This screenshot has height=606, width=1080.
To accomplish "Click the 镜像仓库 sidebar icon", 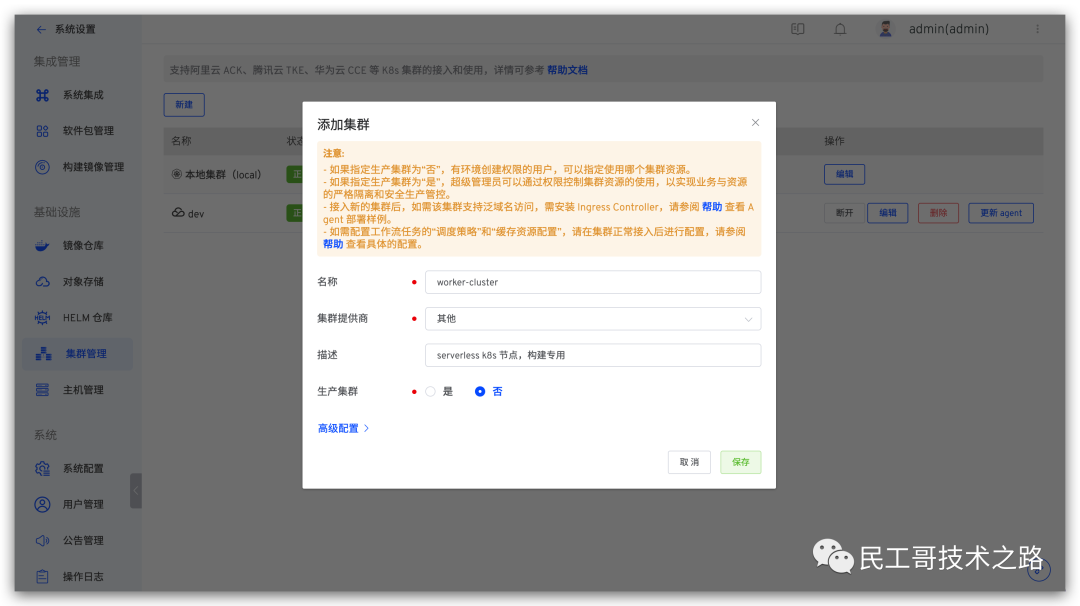I will pos(42,246).
